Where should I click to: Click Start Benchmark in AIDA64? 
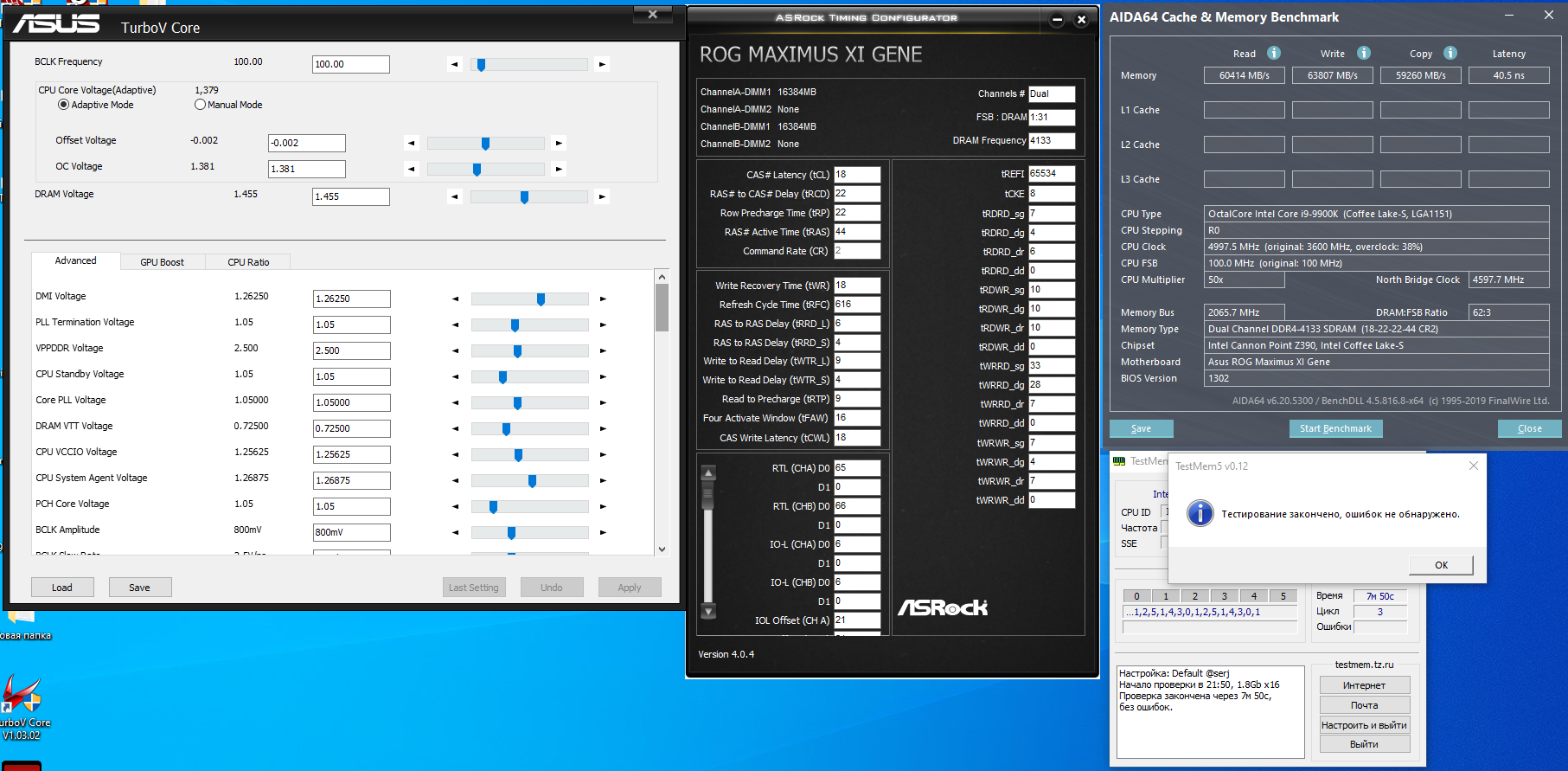click(x=1335, y=428)
